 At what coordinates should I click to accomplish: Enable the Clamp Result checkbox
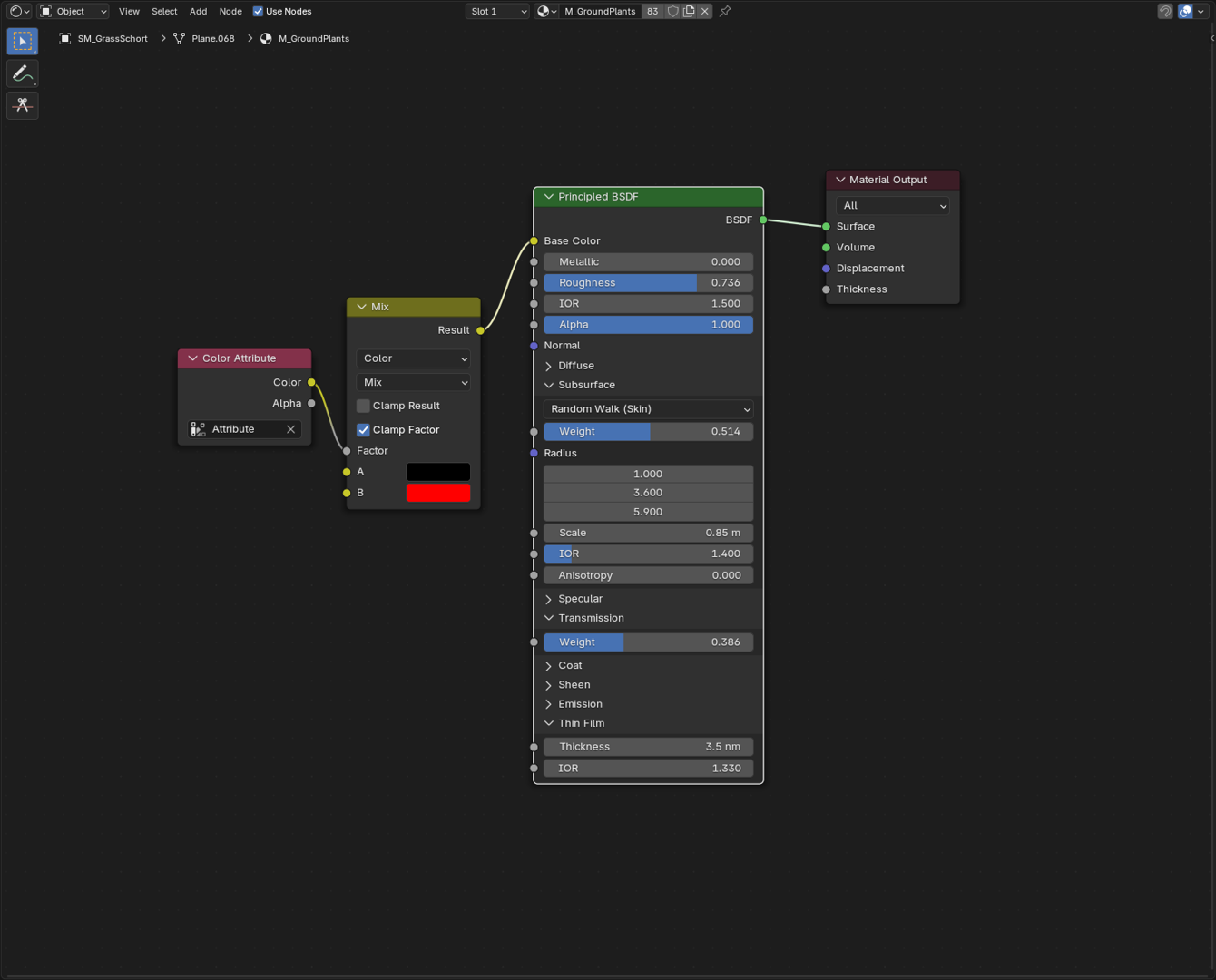(x=363, y=406)
